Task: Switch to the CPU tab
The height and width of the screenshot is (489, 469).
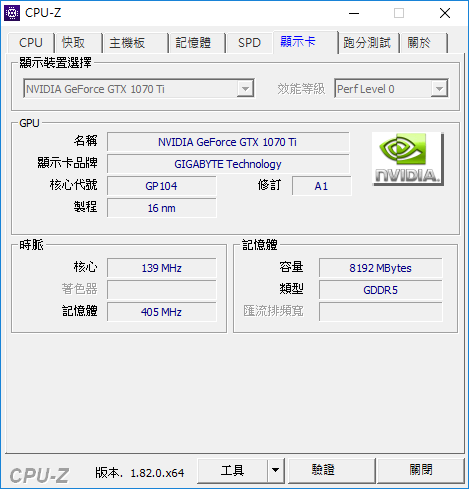Action: 31,43
